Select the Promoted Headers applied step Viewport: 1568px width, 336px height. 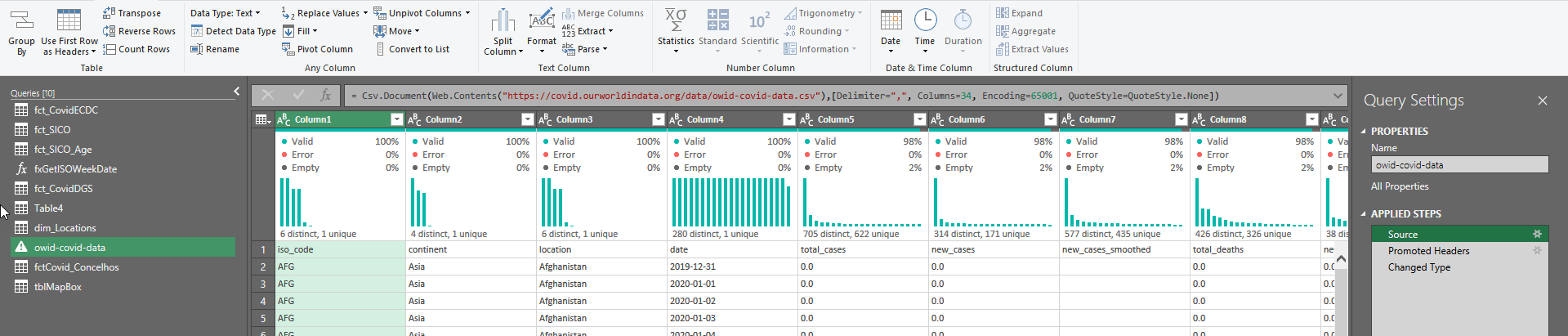point(1459,250)
